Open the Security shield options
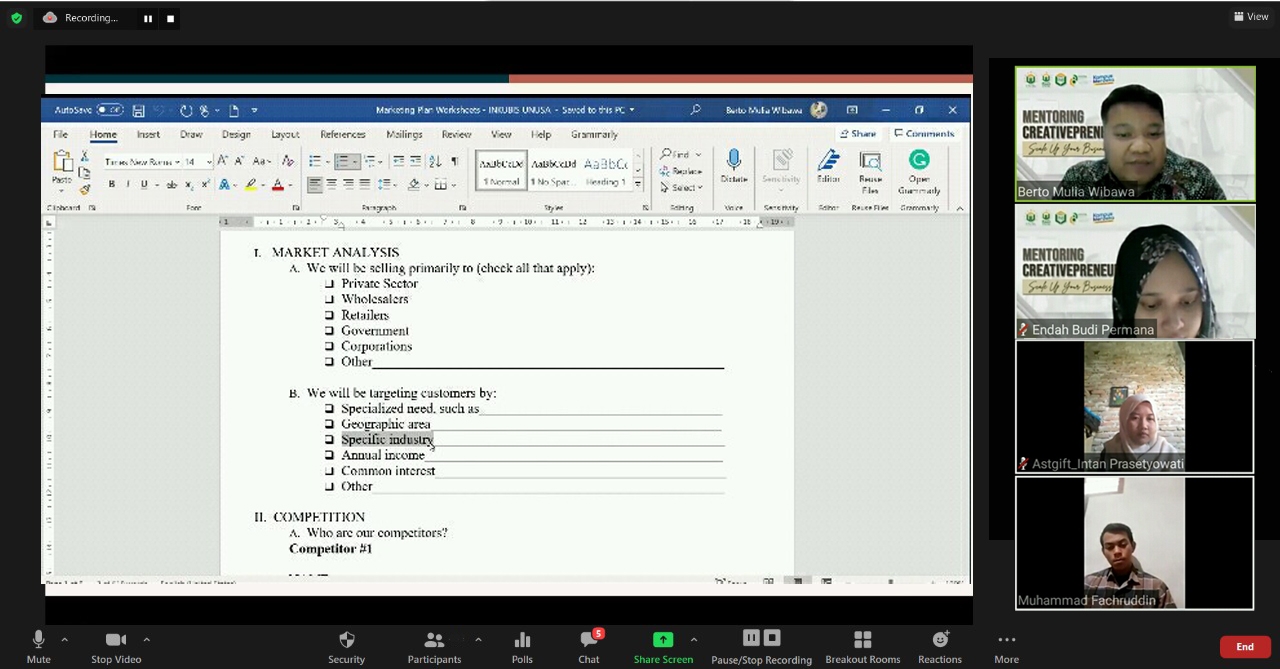1280x669 pixels. coord(346,645)
